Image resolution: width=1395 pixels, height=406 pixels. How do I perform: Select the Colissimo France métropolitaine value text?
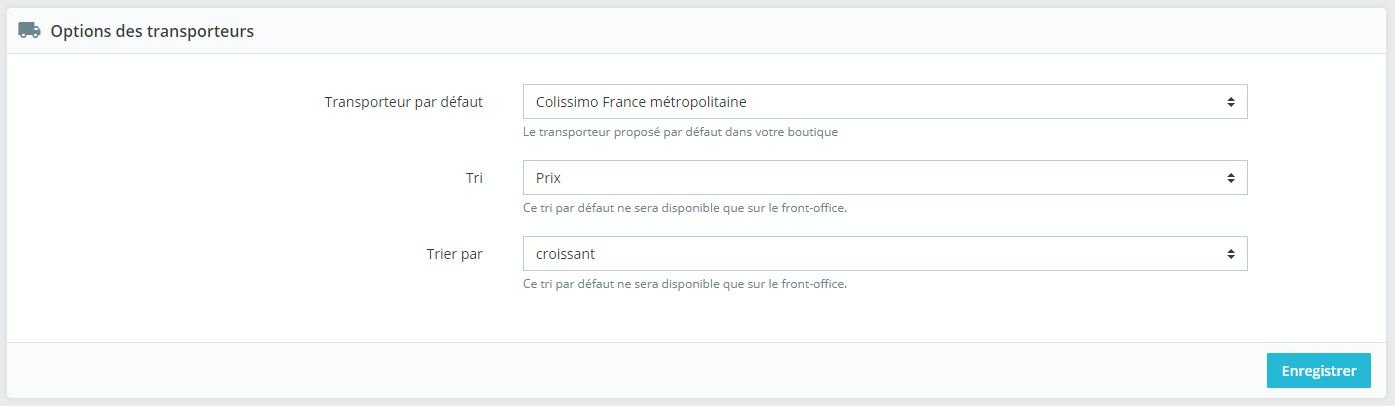(641, 102)
